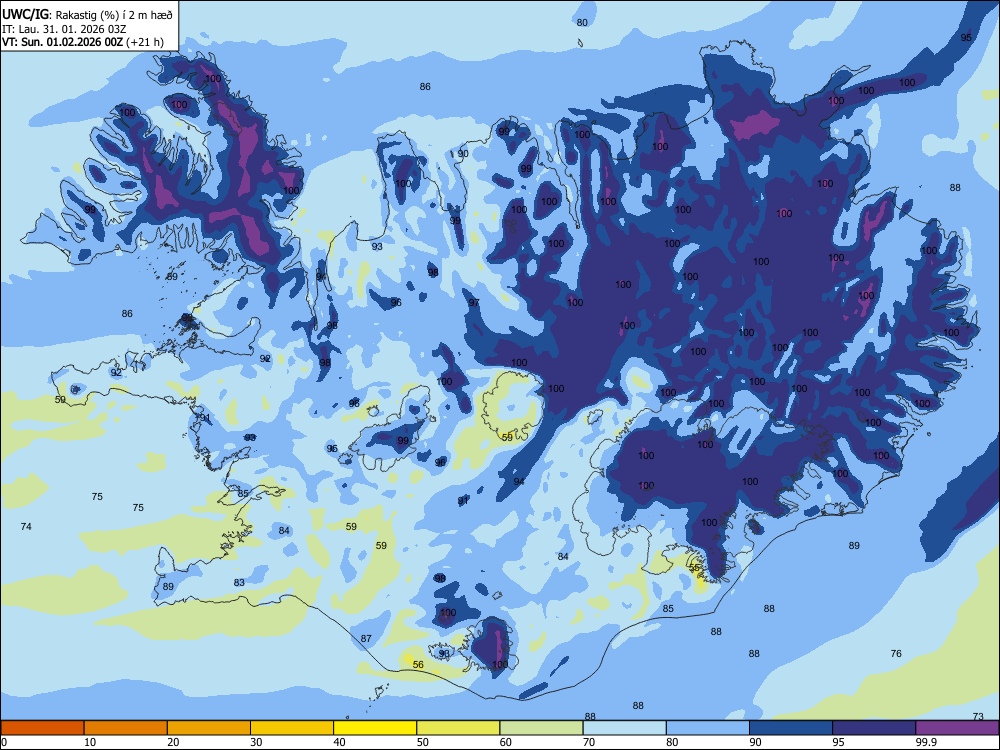Select the light green 60–70 legend swatch
The width and height of the screenshot is (1000, 750).
click(x=541, y=728)
